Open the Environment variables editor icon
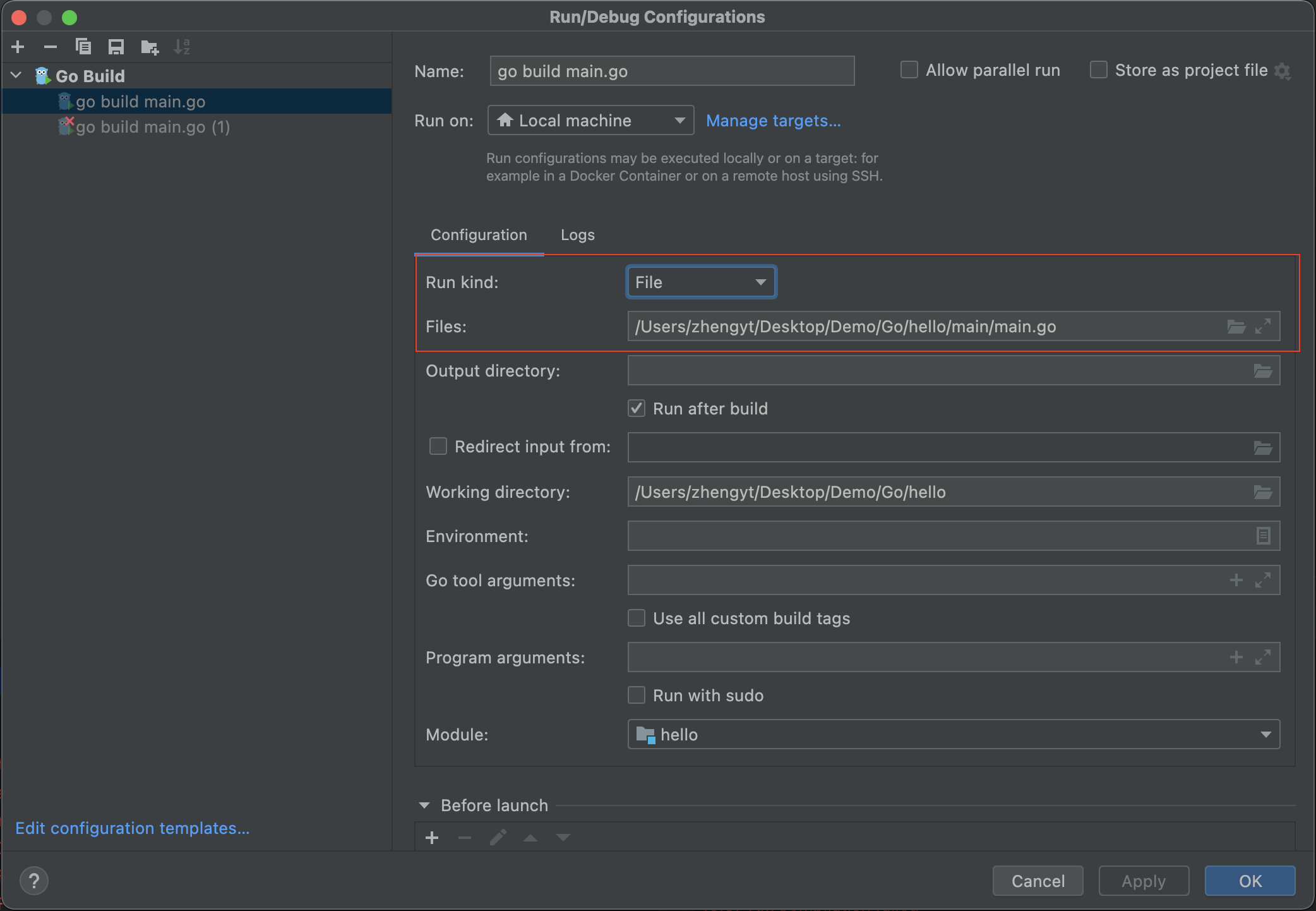The image size is (1316, 911). 1263,536
